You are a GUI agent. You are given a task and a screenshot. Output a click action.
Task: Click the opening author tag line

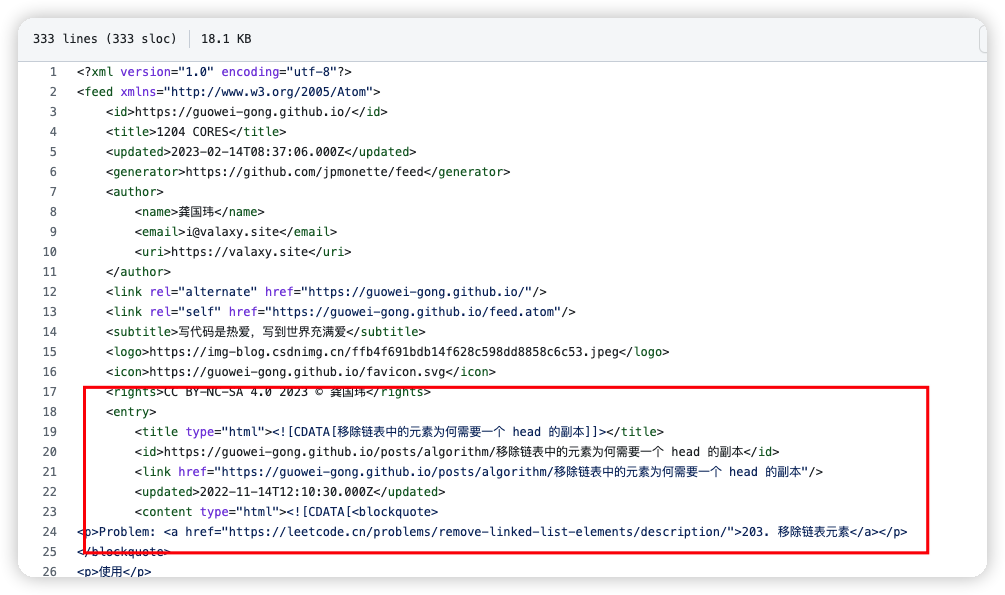pyautogui.click(x=135, y=192)
